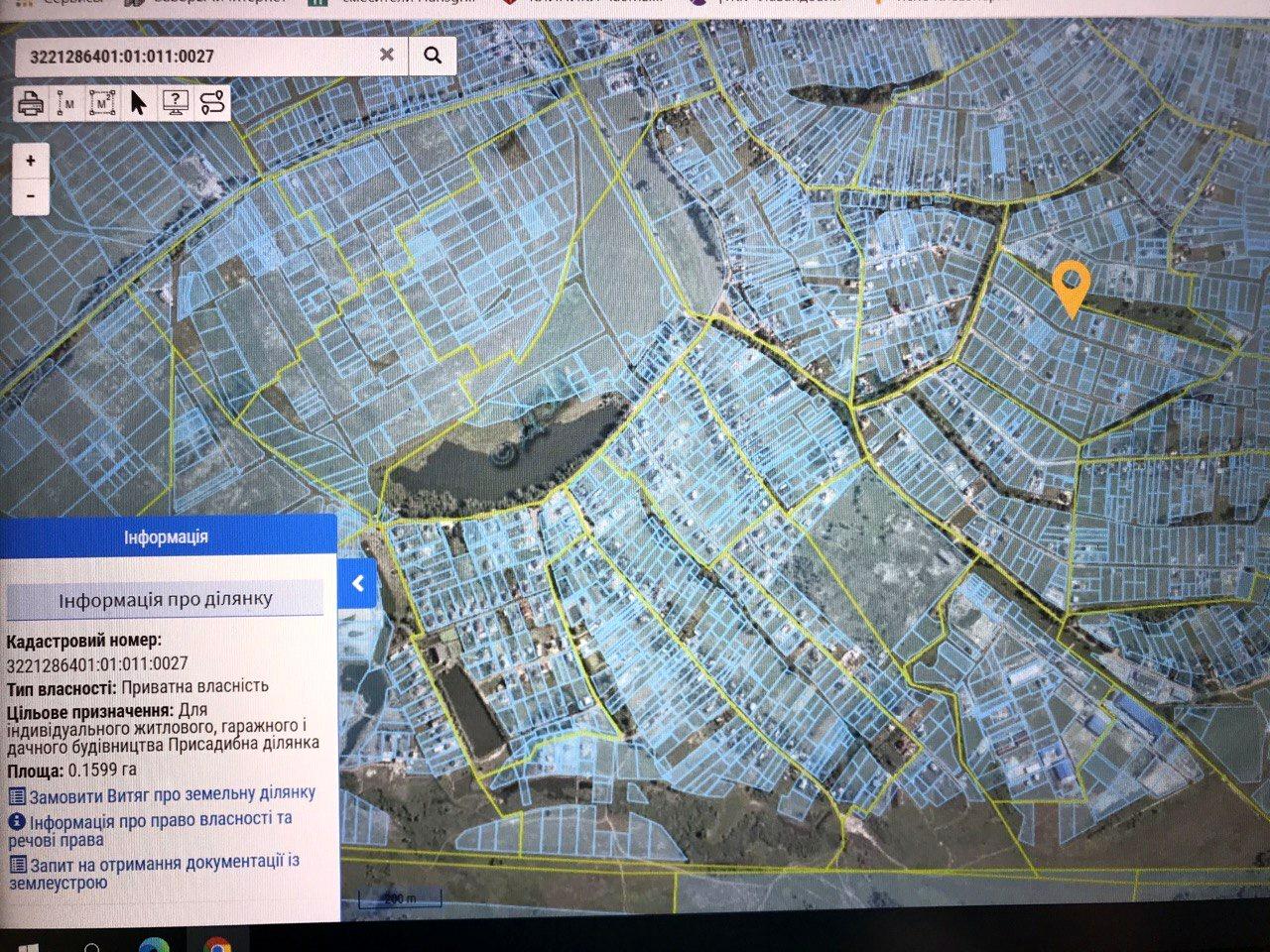Open Замовити Витяг про земельну ділянку link
This screenshot has height=952, width=1270.
(x=171, y=793)
